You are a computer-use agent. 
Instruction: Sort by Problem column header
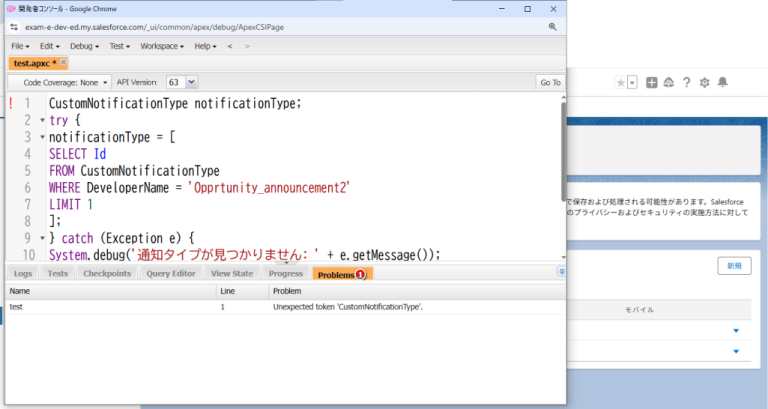[417, 291]
